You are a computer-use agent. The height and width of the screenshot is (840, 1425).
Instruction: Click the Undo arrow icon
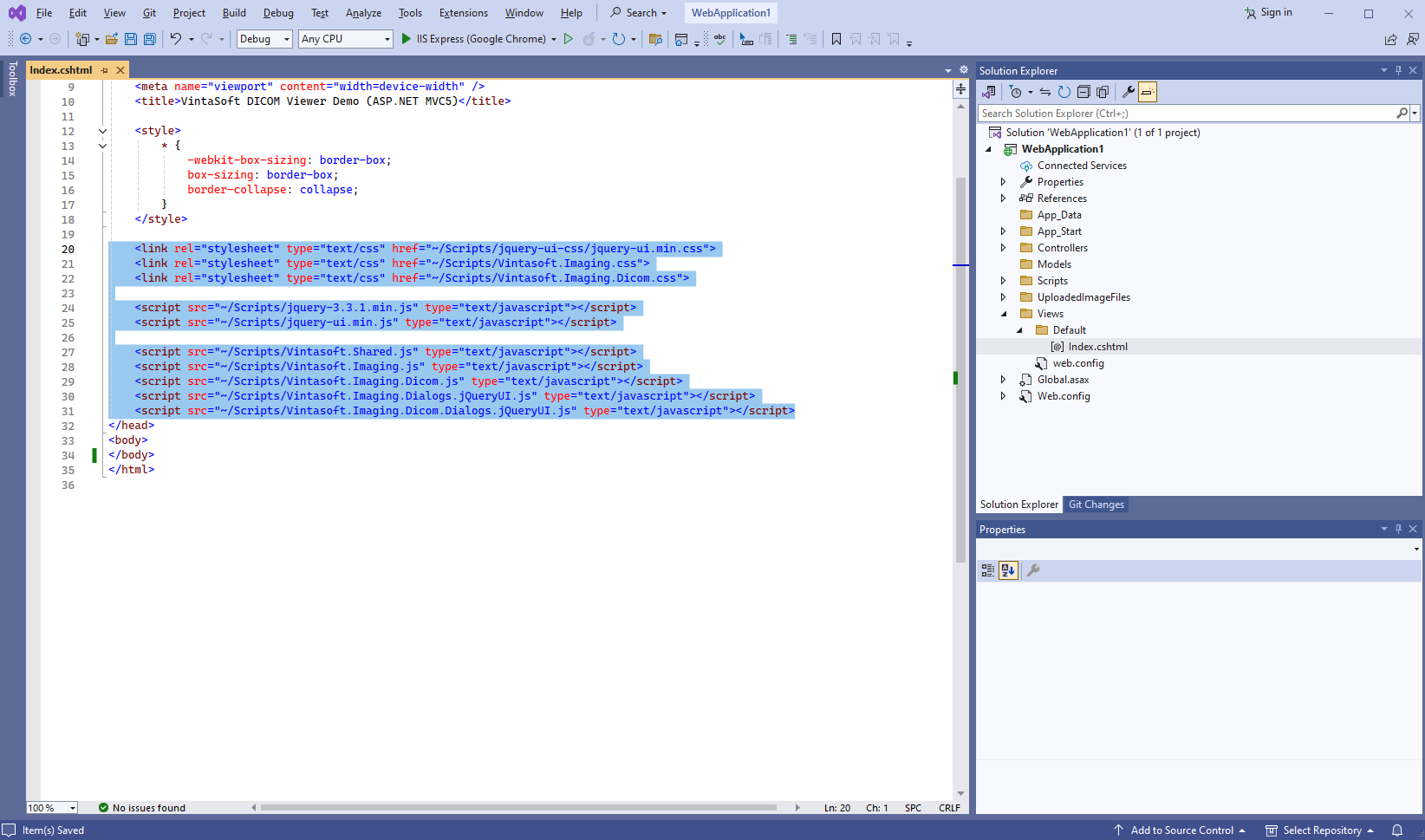point(176,39)
